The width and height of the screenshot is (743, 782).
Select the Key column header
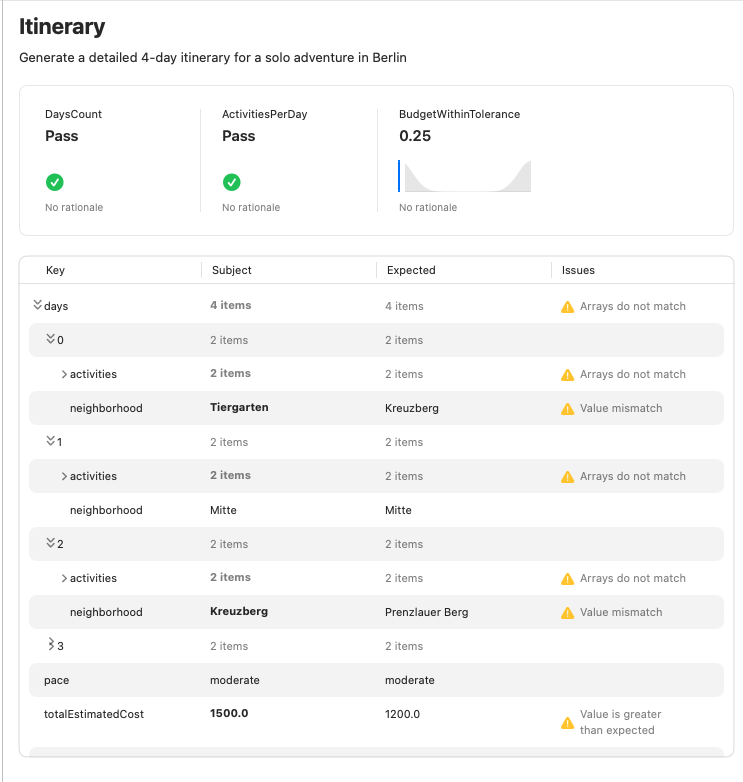(x=55, y=270)
